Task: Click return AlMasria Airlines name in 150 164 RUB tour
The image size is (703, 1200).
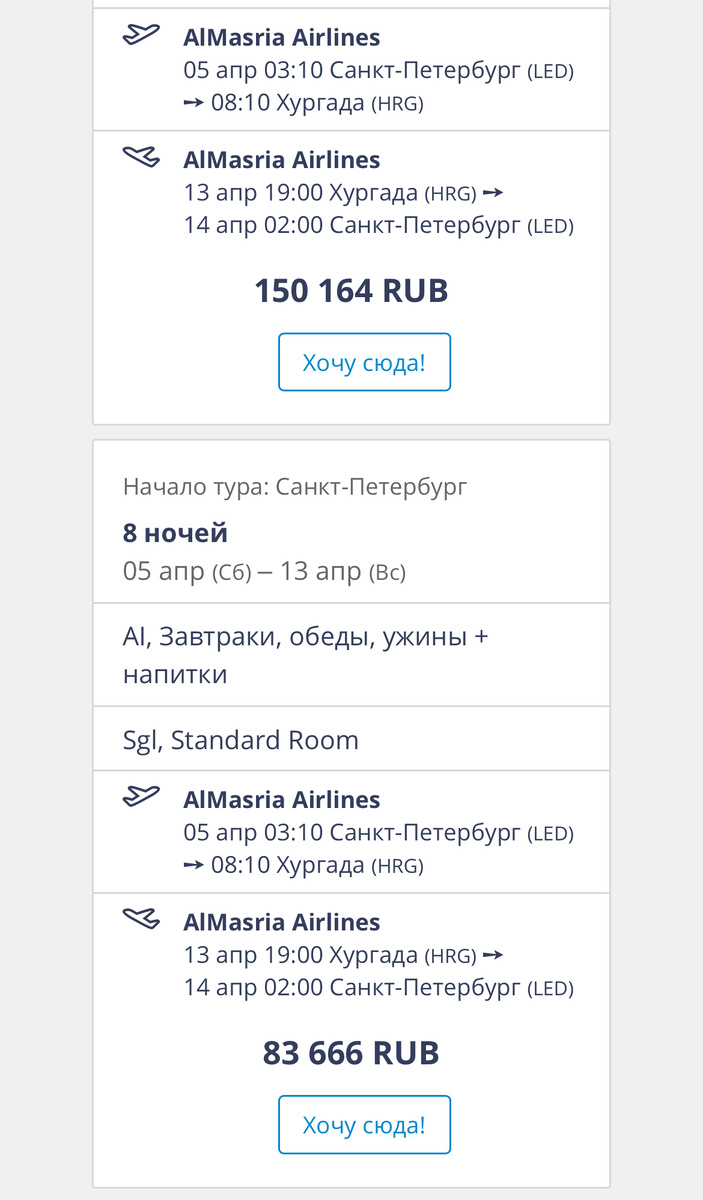Action: pyautogui.click(x=282, y=160)
